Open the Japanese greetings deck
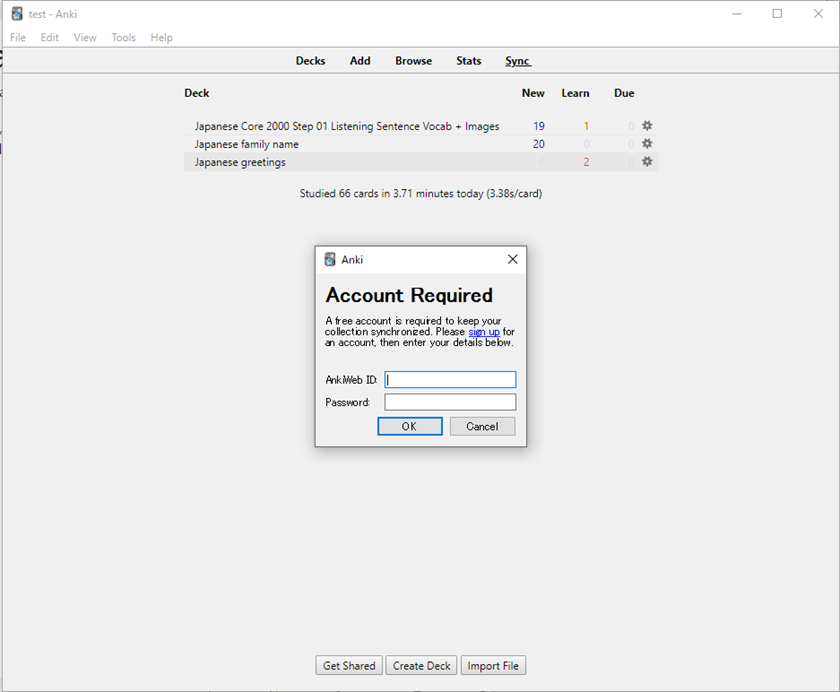 (x=240, y=162)
